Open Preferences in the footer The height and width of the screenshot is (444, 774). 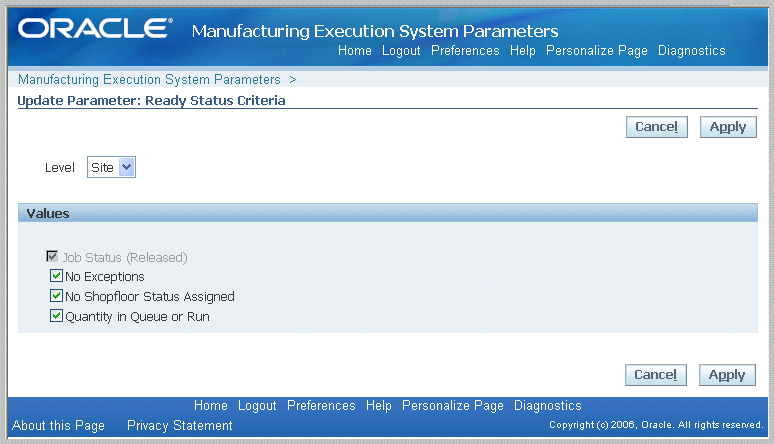(321, 405)
